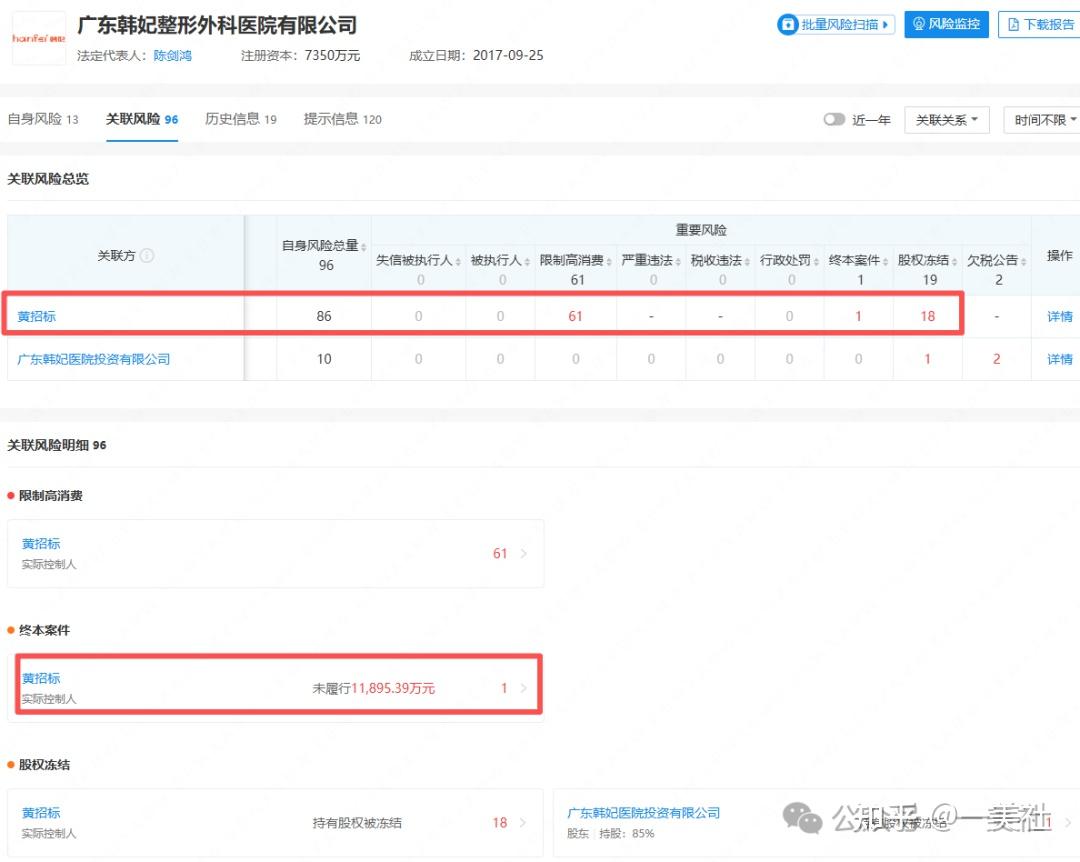Image resolution: width=1080 pixels, height=862 pixels.
Task: Open the 提示信息 120 tab
Action: click(342, 119)
